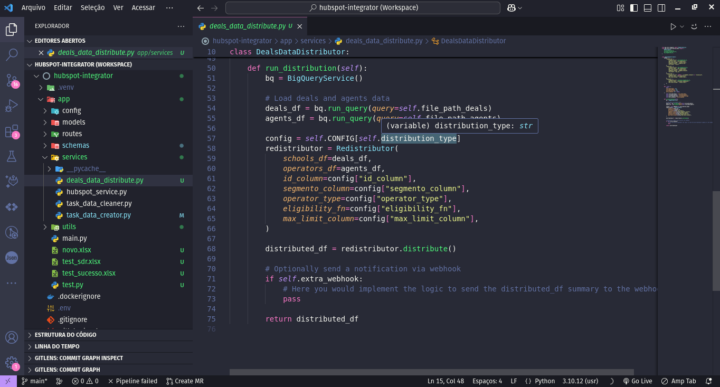The width and height of the screenshot is (720, 387).
Task: Open main.py in the explorer
Action: coord(74,238)
